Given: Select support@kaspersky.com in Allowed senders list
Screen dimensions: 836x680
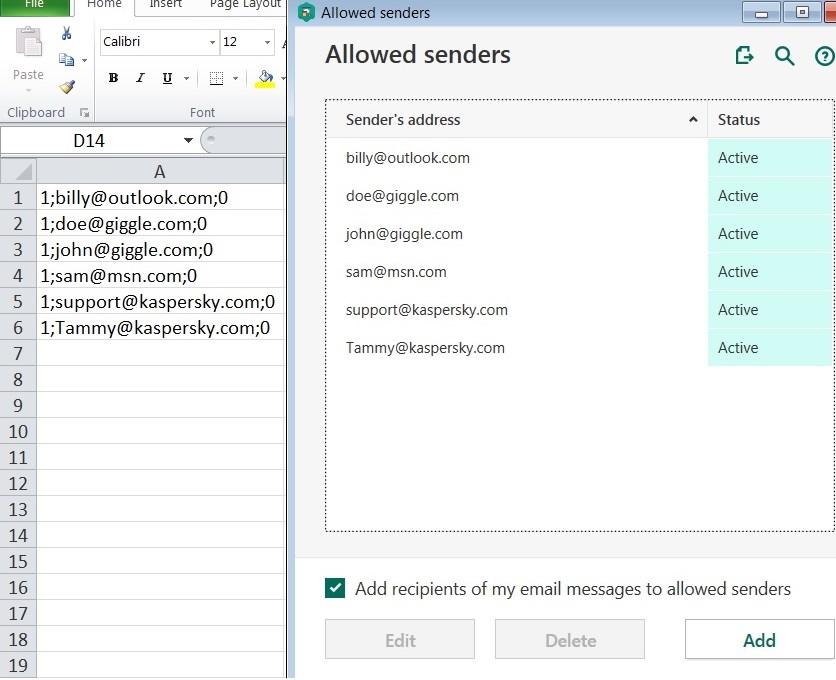Looking at the screenshot, I should point(427,310).
